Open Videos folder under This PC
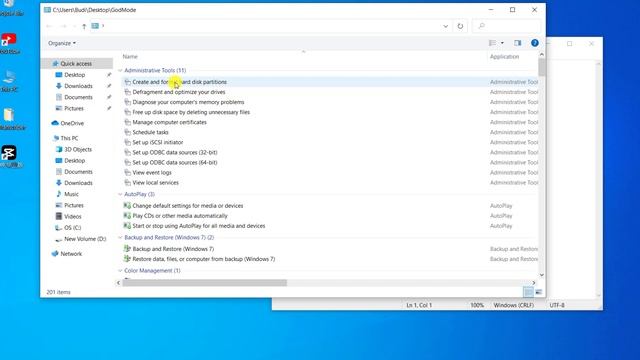 coord(69,217)
